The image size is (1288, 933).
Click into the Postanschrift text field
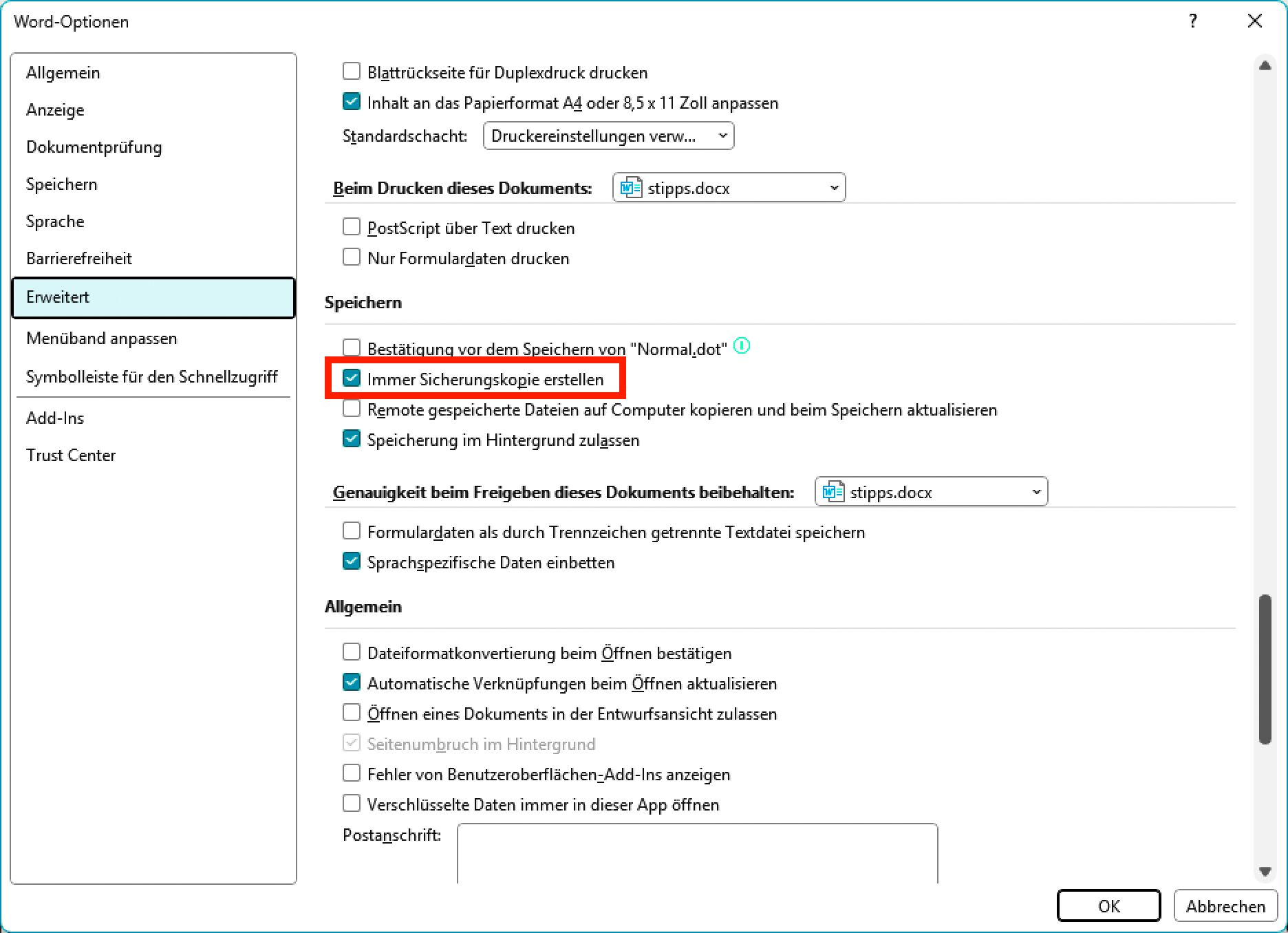point(697,853)
